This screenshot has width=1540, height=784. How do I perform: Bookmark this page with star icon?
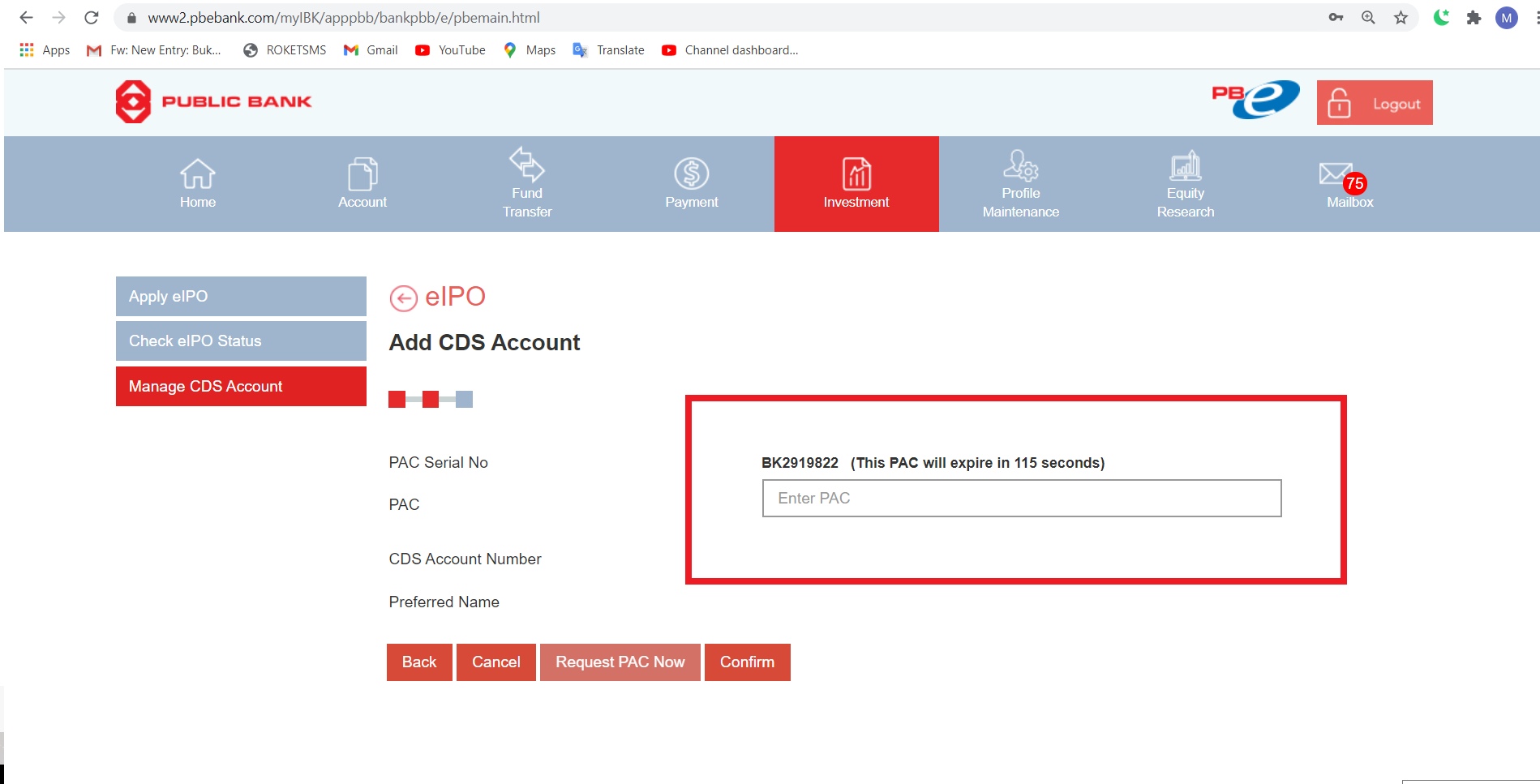pyautogui.click(x=1401, y=18)
